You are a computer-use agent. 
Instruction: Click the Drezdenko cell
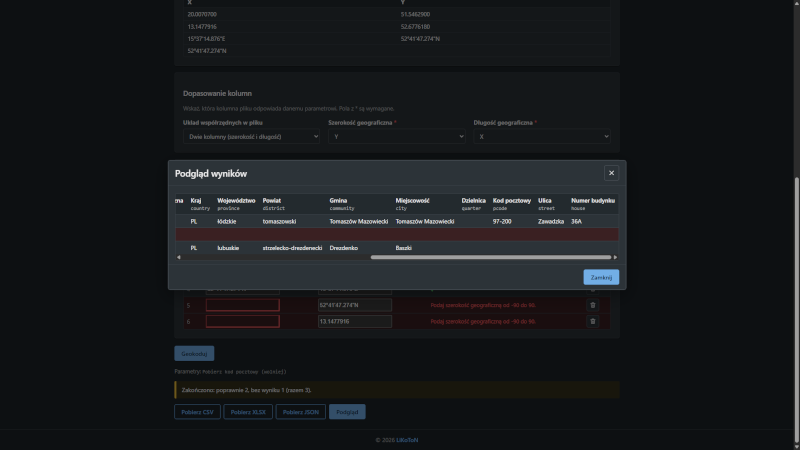pos(344,248)
